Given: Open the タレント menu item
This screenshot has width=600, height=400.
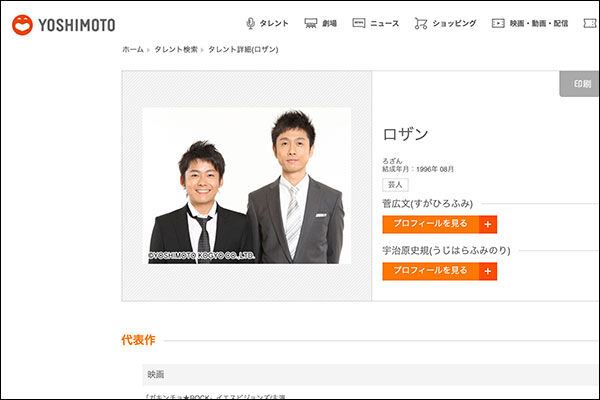Looking at the screenshot, I should pyautogui.click(x=274, y=23).
